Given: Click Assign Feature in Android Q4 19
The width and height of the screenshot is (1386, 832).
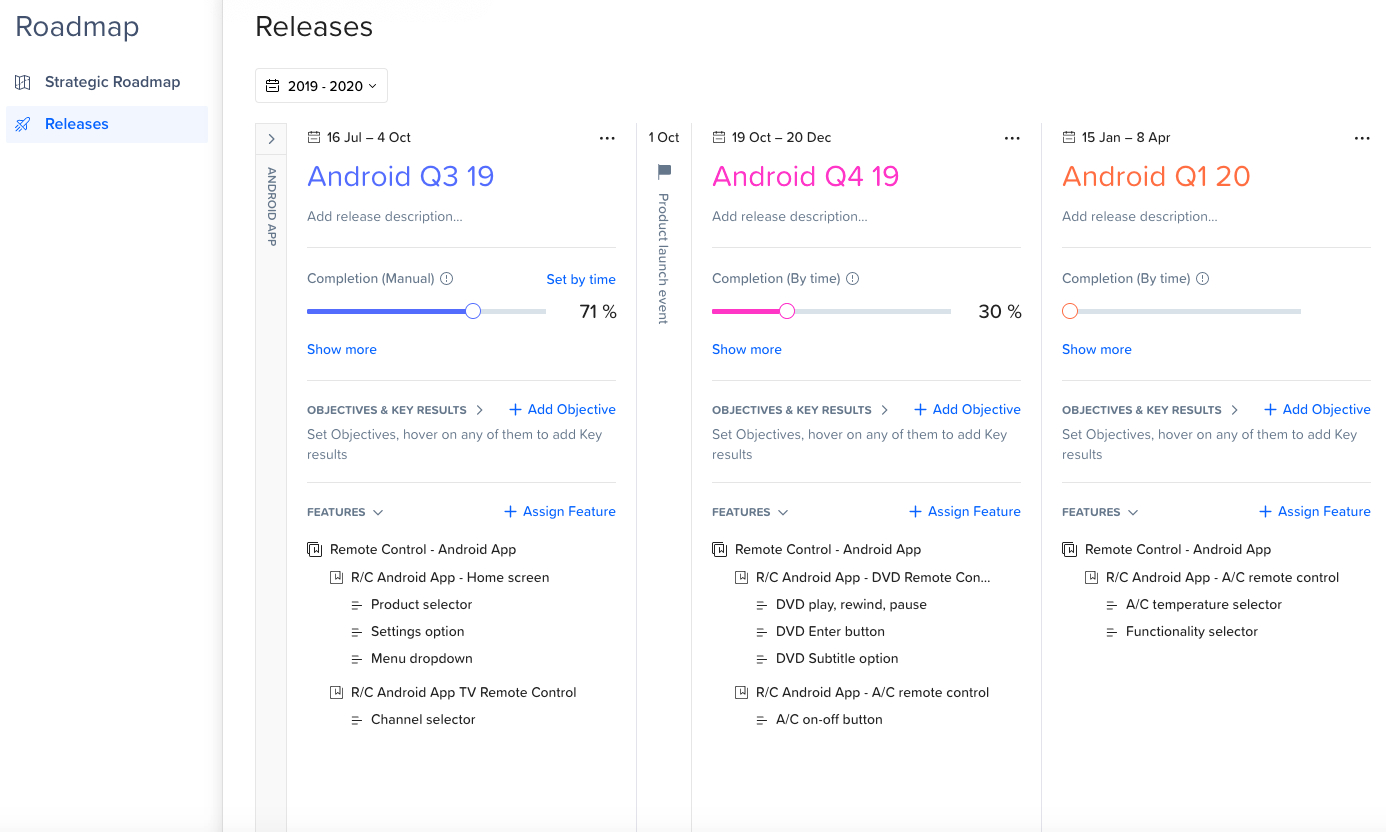Looking at the screenshot, I should coord(965,511).
